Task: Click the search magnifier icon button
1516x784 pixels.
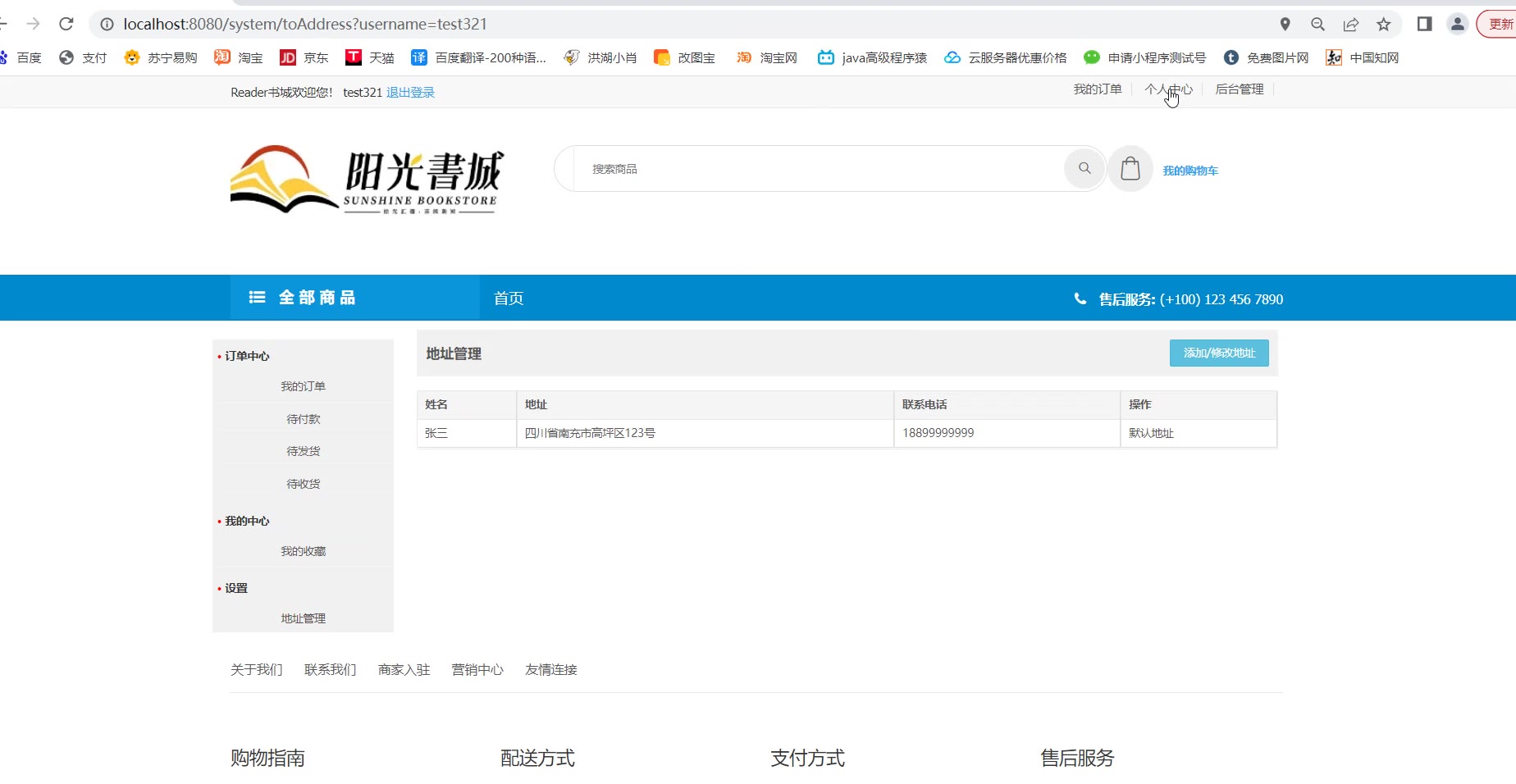Action: click(1084, 169)
